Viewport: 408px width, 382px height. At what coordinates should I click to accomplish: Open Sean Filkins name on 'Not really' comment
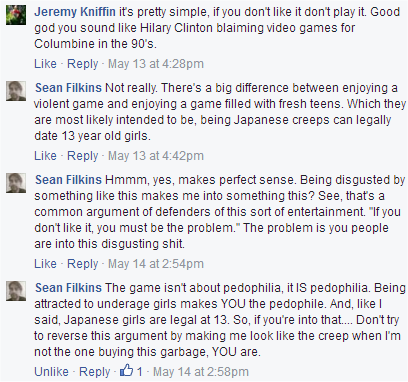pyautogui.click(x=68, y=88)
